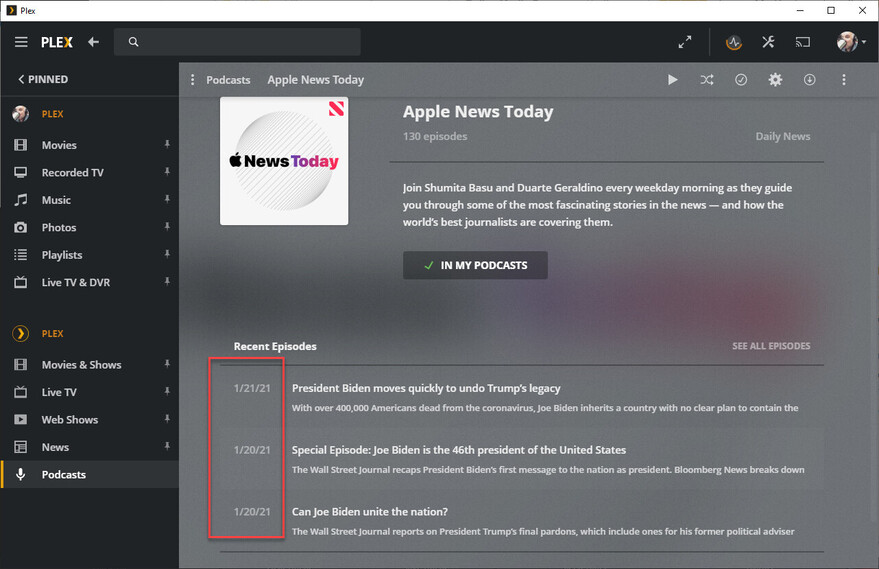Open the Activity monitor icon
Image resolution: width=879 pixels, height=569 pixels.
(734, 42)
